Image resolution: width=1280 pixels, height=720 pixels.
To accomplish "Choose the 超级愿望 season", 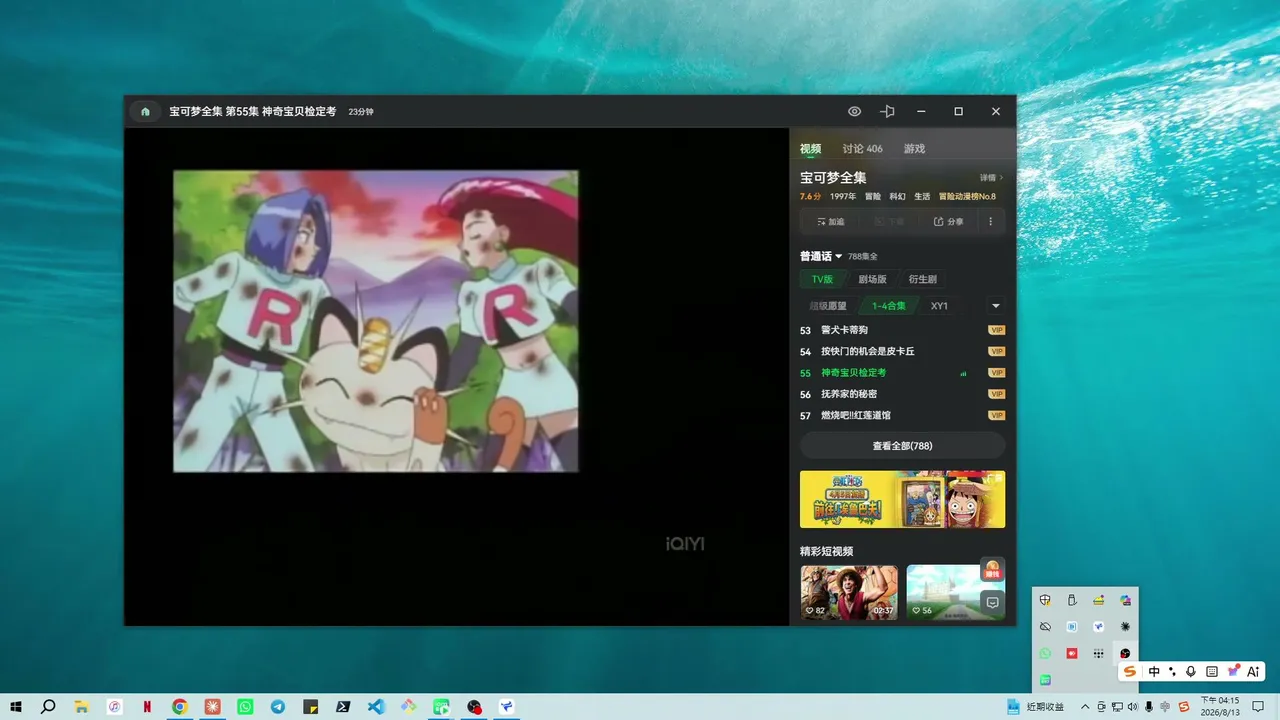I will click(828, 306).
